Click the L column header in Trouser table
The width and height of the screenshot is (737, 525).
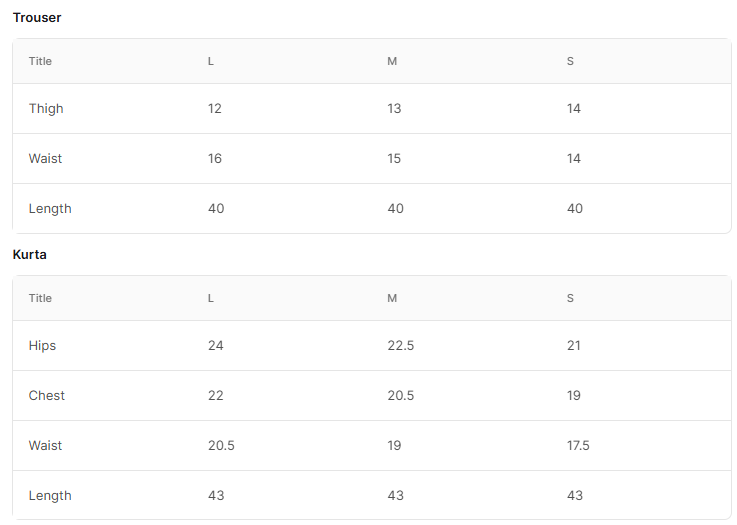211,61
